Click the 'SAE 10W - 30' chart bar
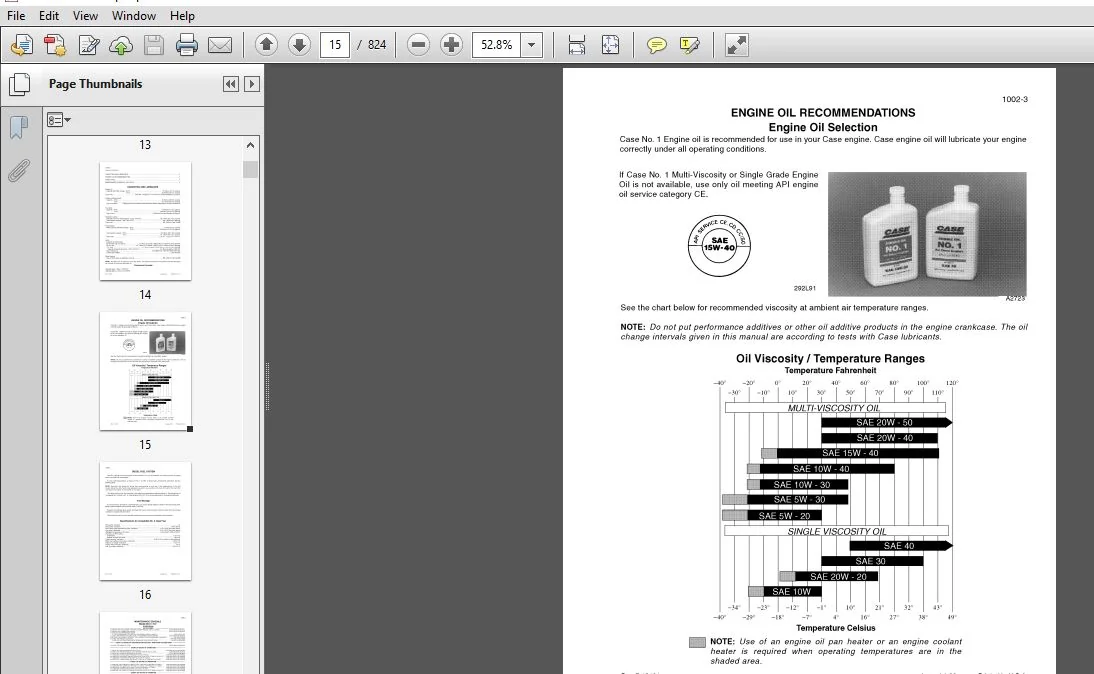The width and height of the screenshot is (1094, 674). (x=798, y=484)
